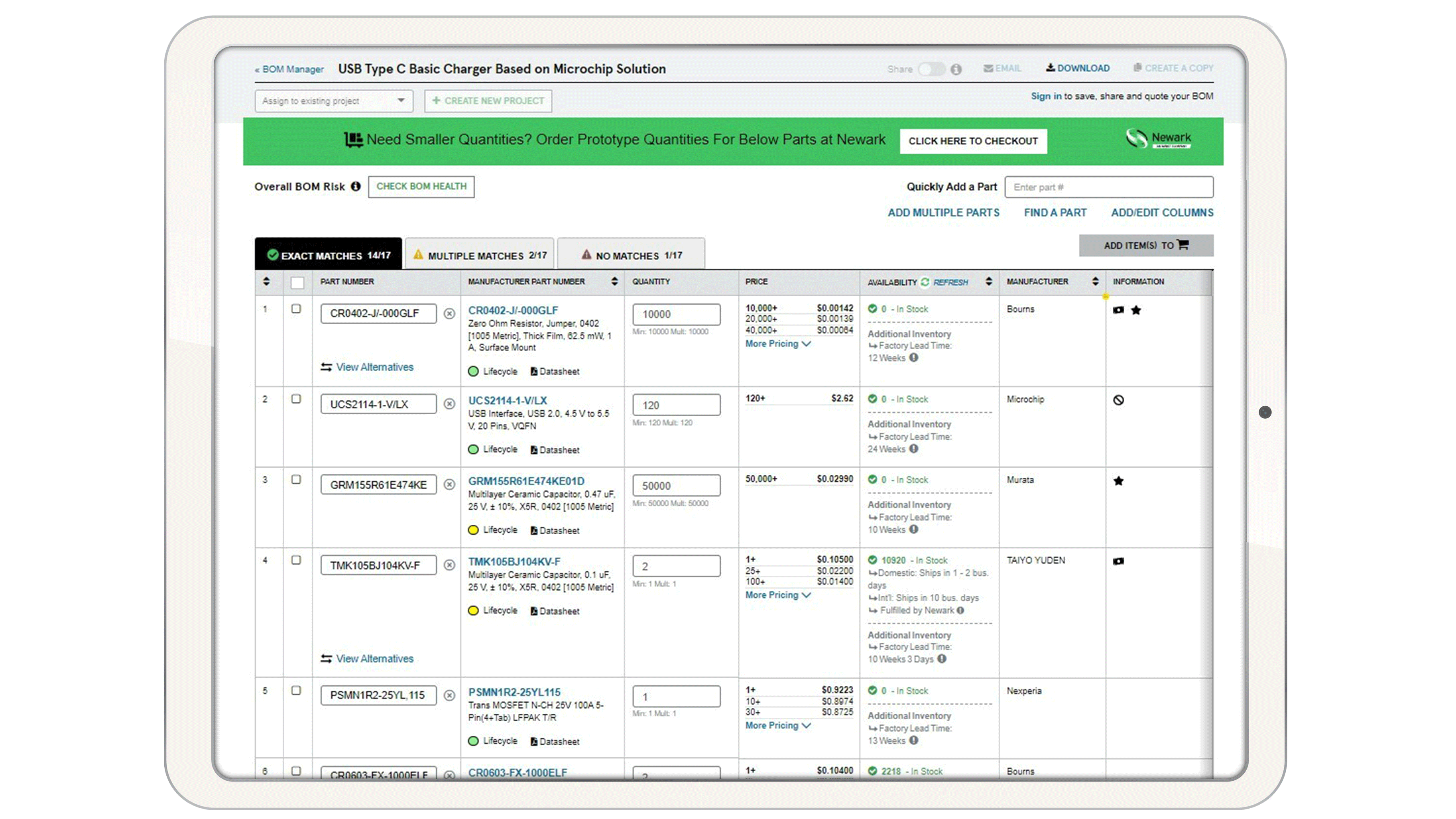The width and height of the screenshot is (1456, 819).
Task: Click Find a Part
Action: click(1055, 213)
